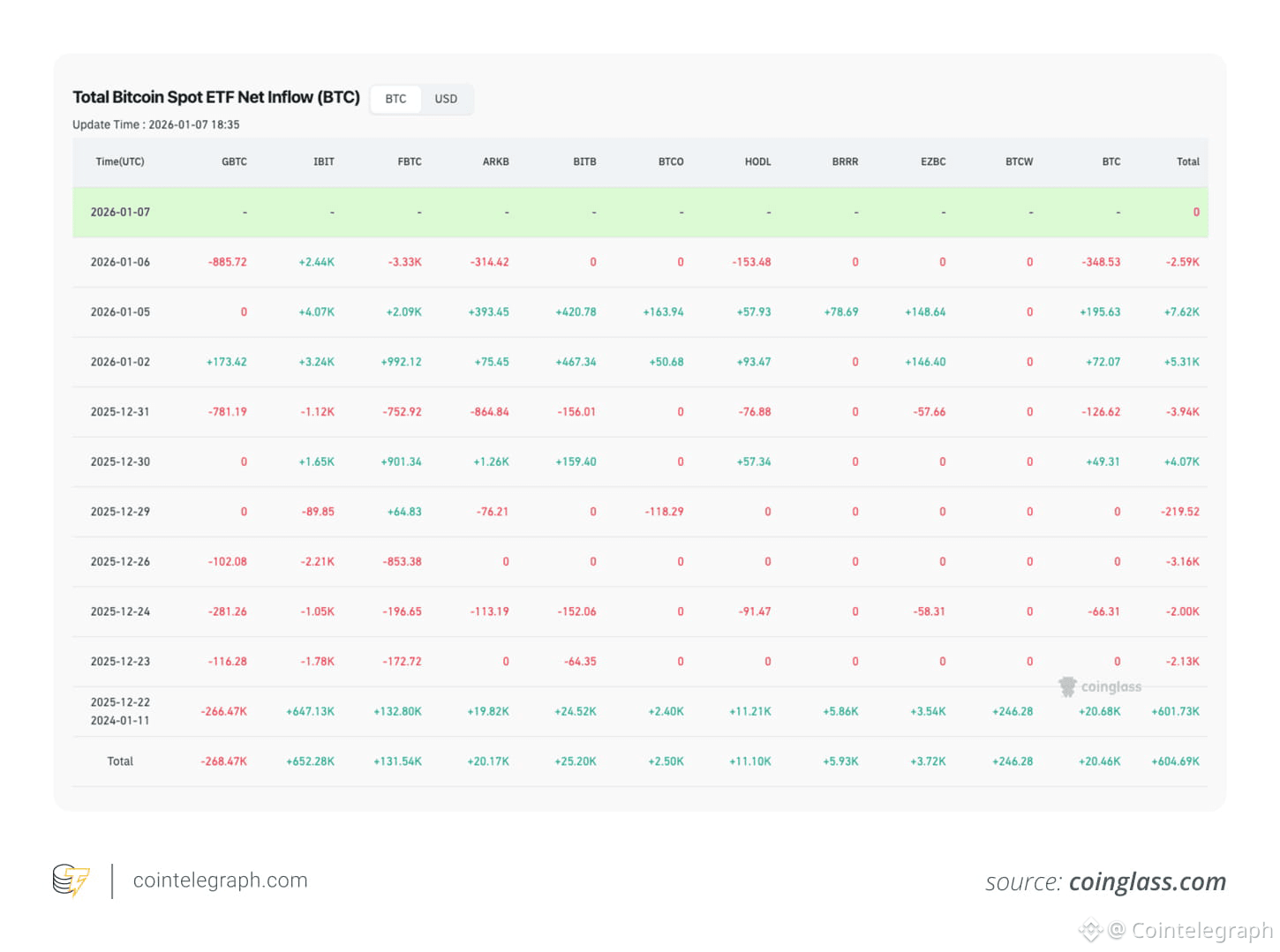Select the highlighted 2026-01-07 row date
1280x952 pixels.
(x=120, y=212)
